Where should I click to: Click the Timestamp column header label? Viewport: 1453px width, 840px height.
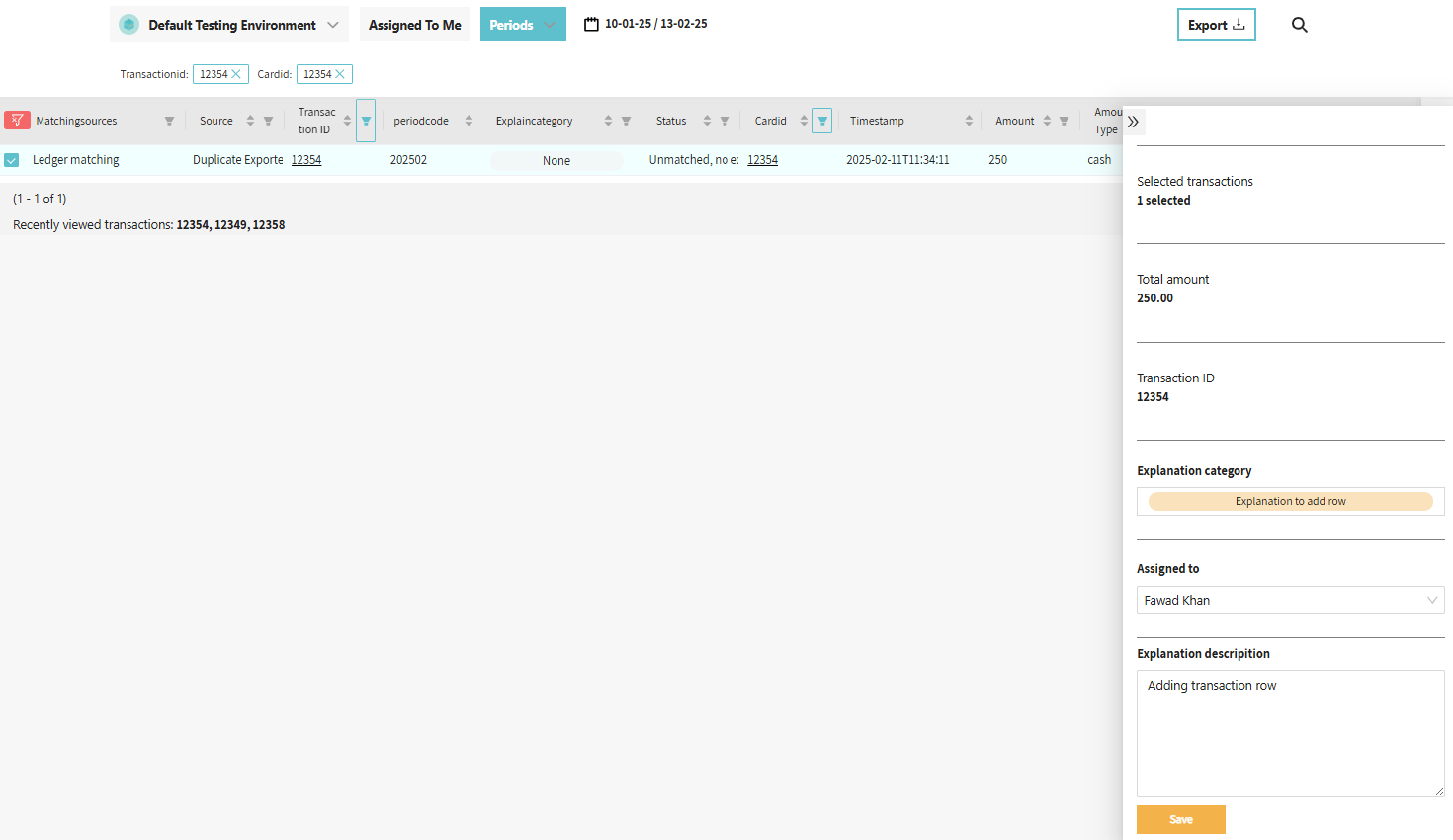pos(877,121)
